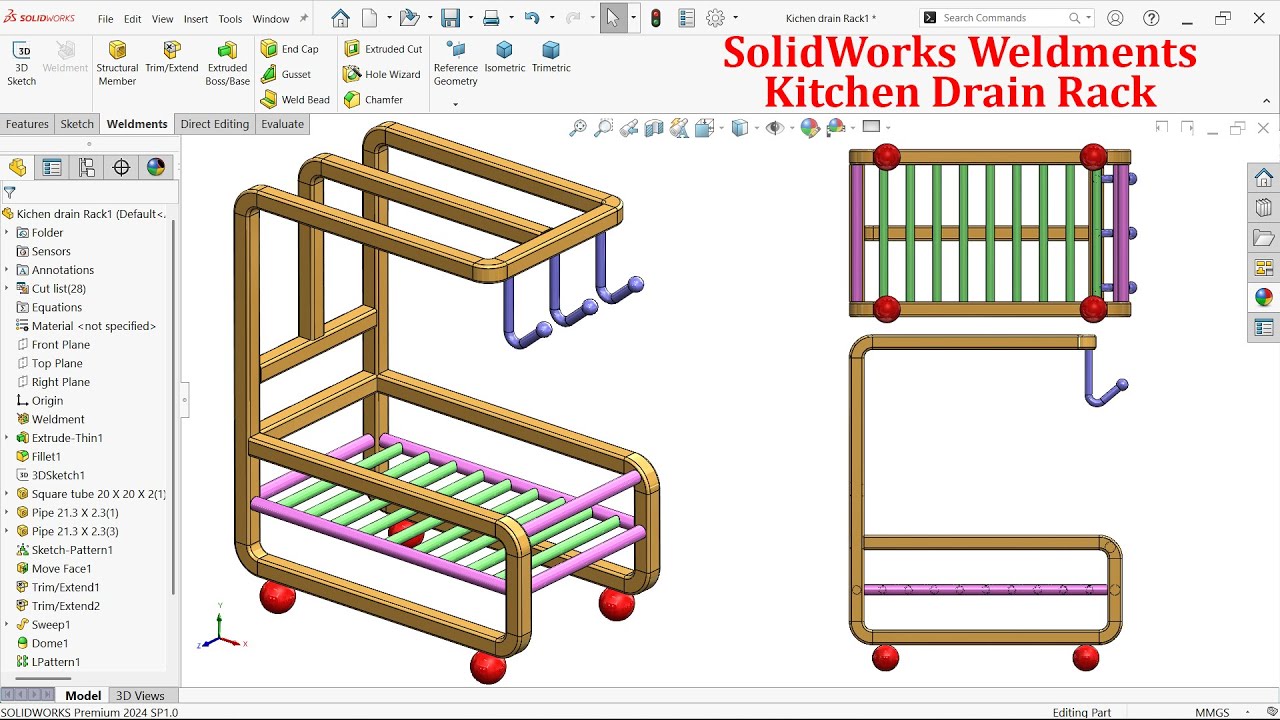Open the PropertyManager tab
Image resolution: width=1280 pixels, height=720 pixels.
click(x=52, y=167)
